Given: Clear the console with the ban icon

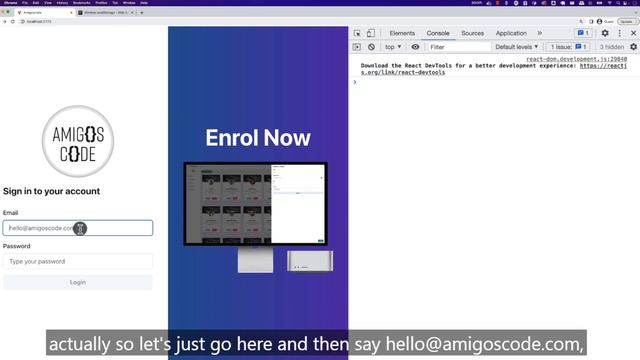Looking at the screenshot, I should (x=371, y=47).
